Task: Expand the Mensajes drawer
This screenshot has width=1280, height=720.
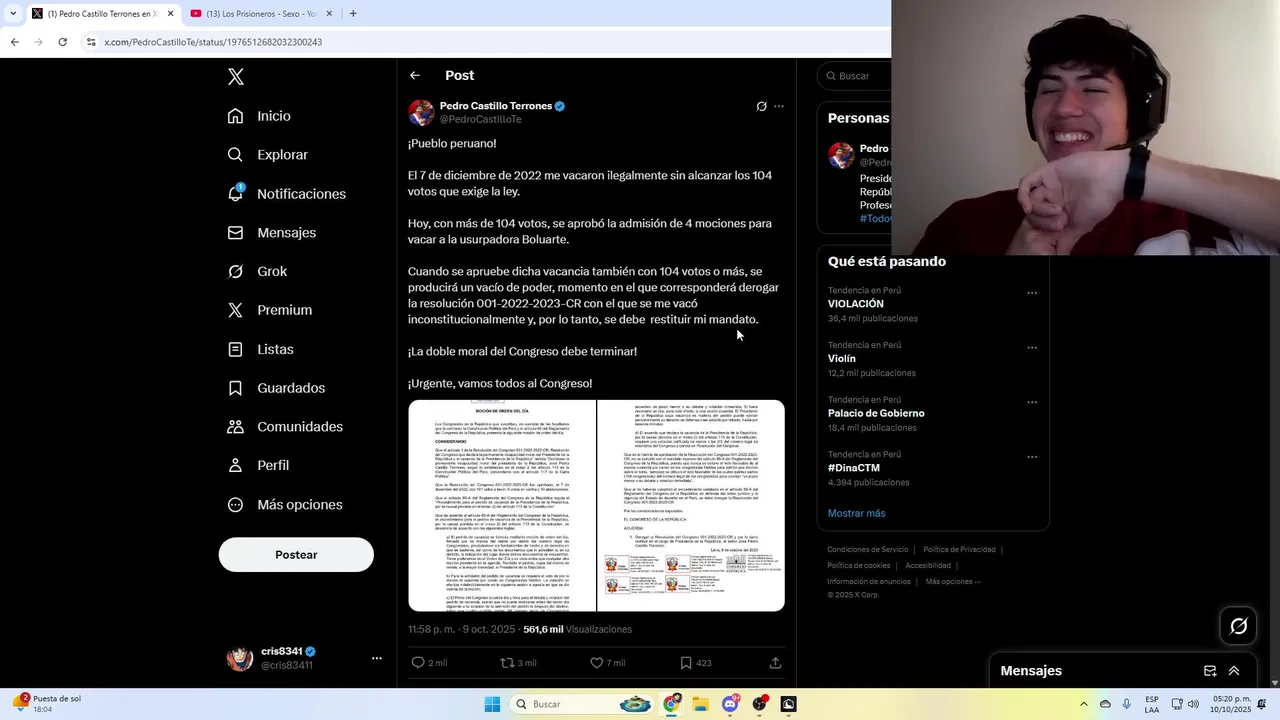Action: (x=1234, y=671)
